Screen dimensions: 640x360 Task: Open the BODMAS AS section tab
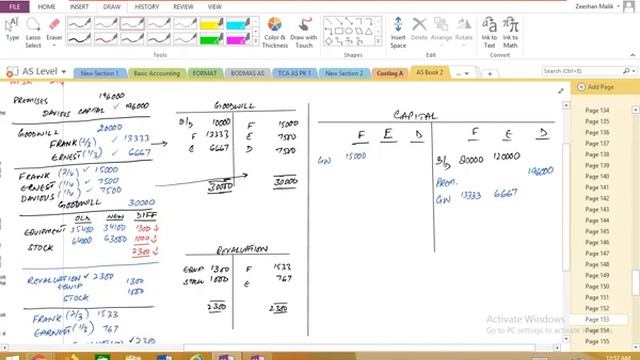(247, 73)
